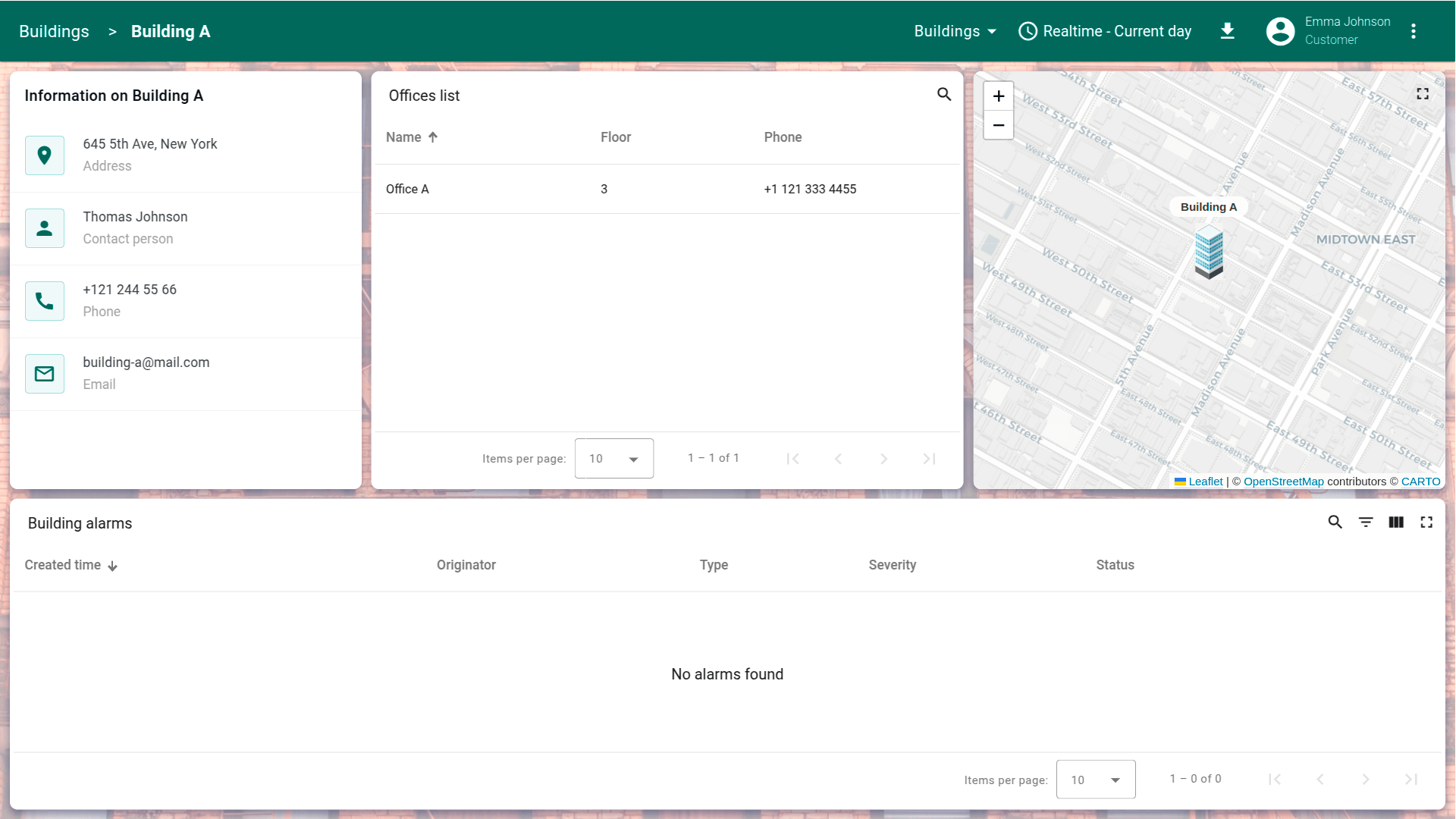Open the three-dot user menu
The height and width of the screenshot is (819, 1456).
point(1413,31)
